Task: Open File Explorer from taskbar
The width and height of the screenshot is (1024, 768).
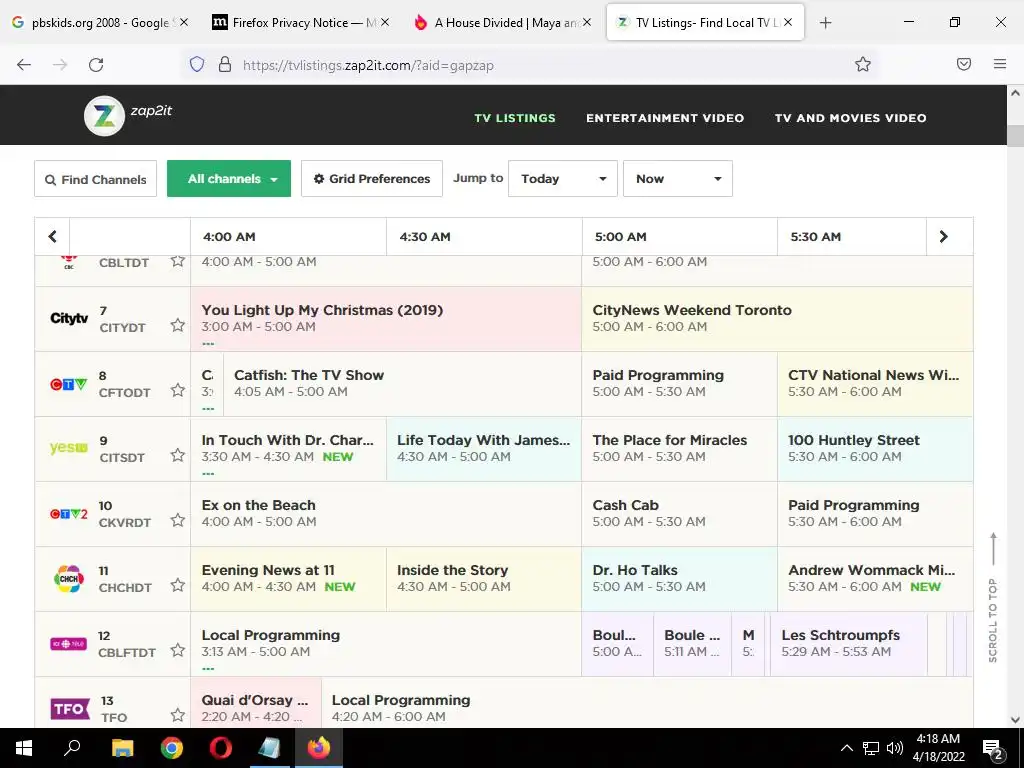Action: [122, 748]
